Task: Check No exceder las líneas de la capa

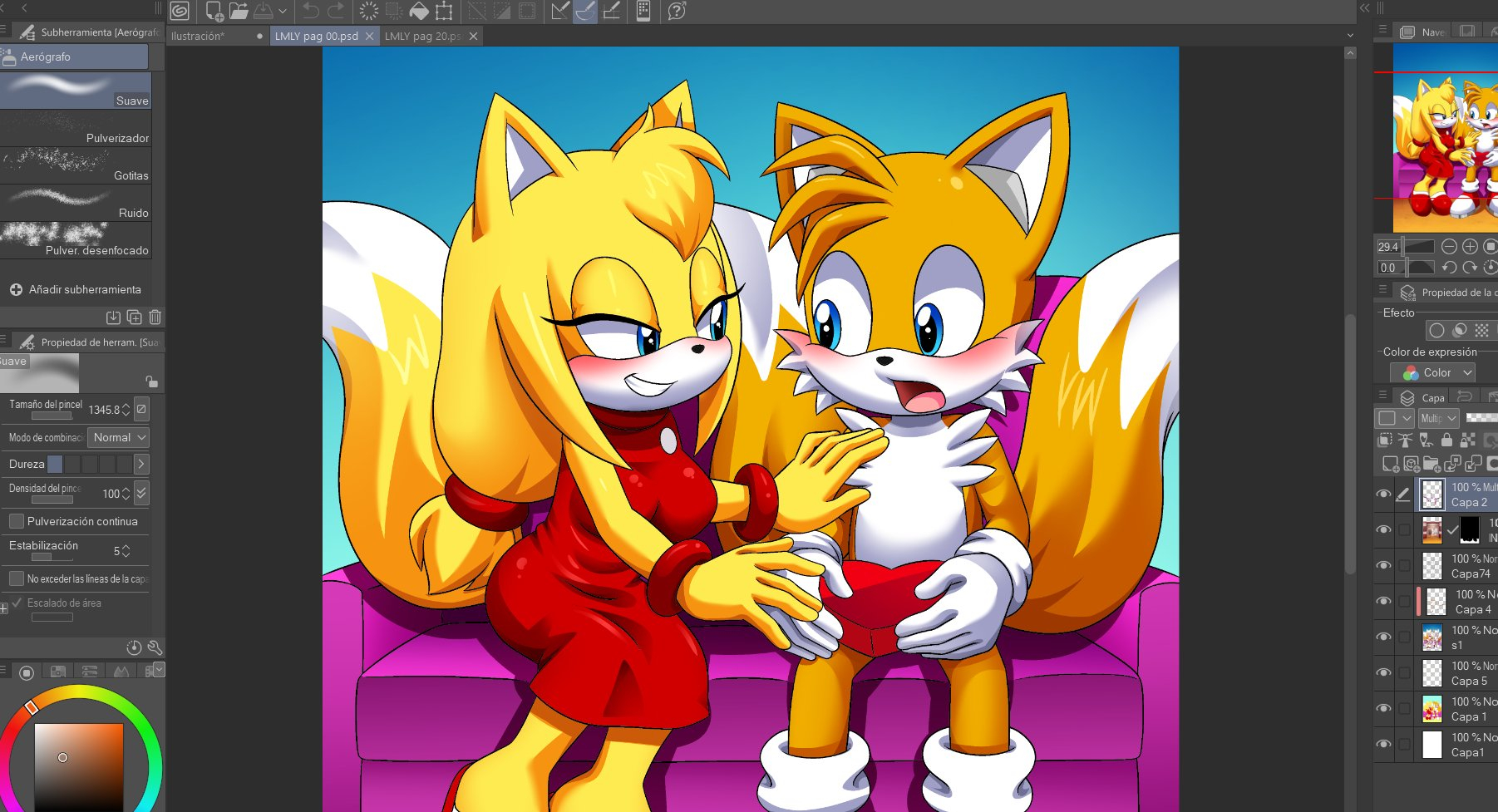Action: 17,578
